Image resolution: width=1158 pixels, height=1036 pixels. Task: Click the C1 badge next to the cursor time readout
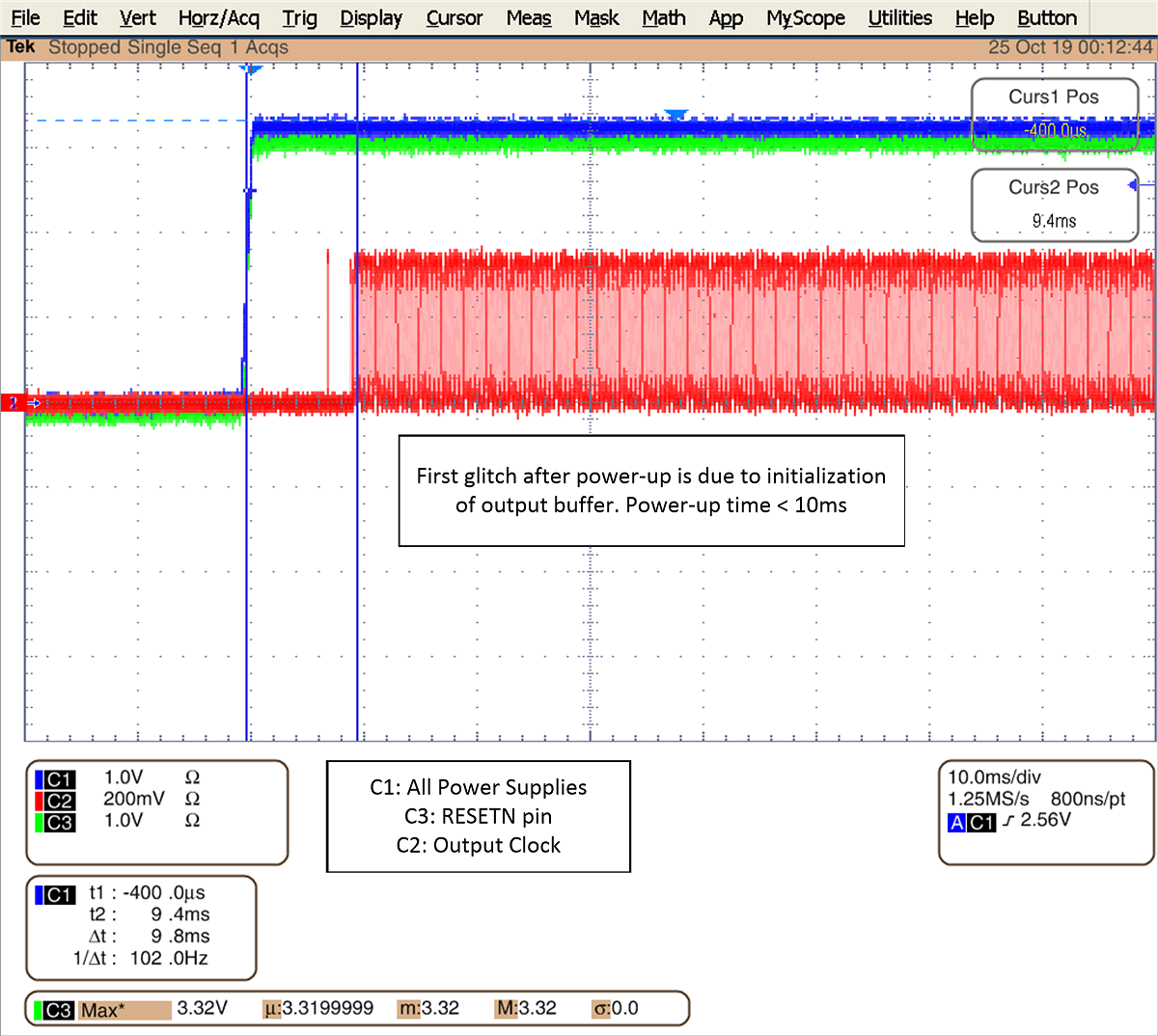tap(54, 894)
